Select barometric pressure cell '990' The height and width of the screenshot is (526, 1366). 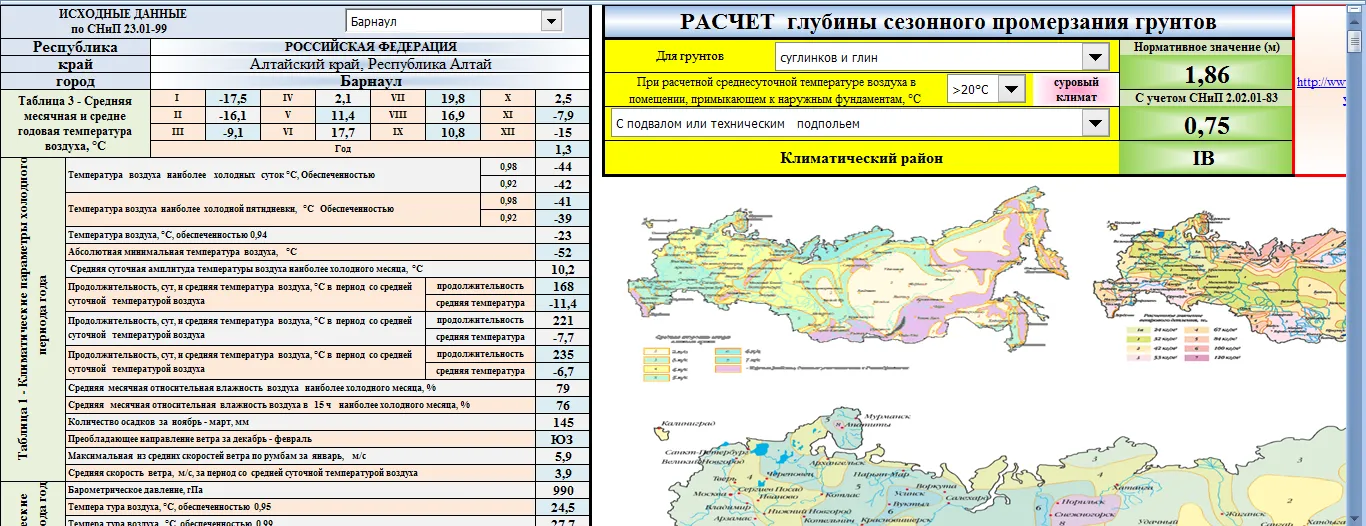(563, 491)
